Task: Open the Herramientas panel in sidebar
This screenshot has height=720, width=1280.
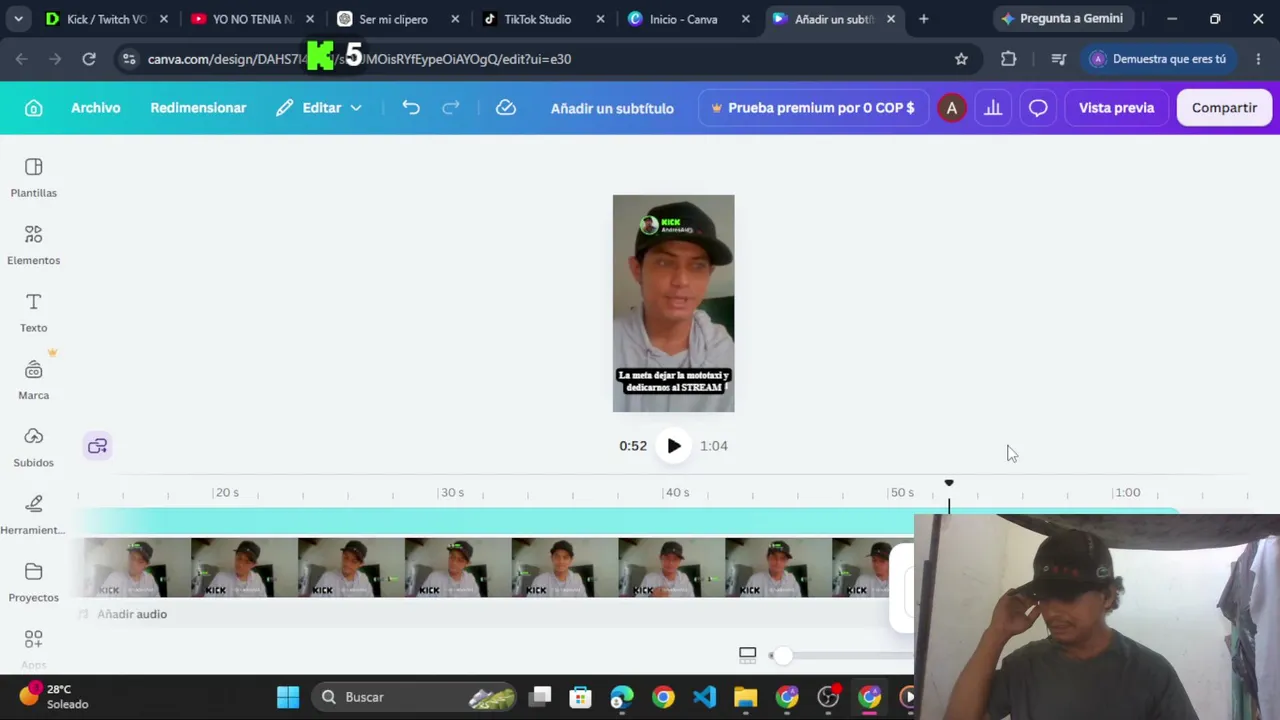Action: (34, 515)
